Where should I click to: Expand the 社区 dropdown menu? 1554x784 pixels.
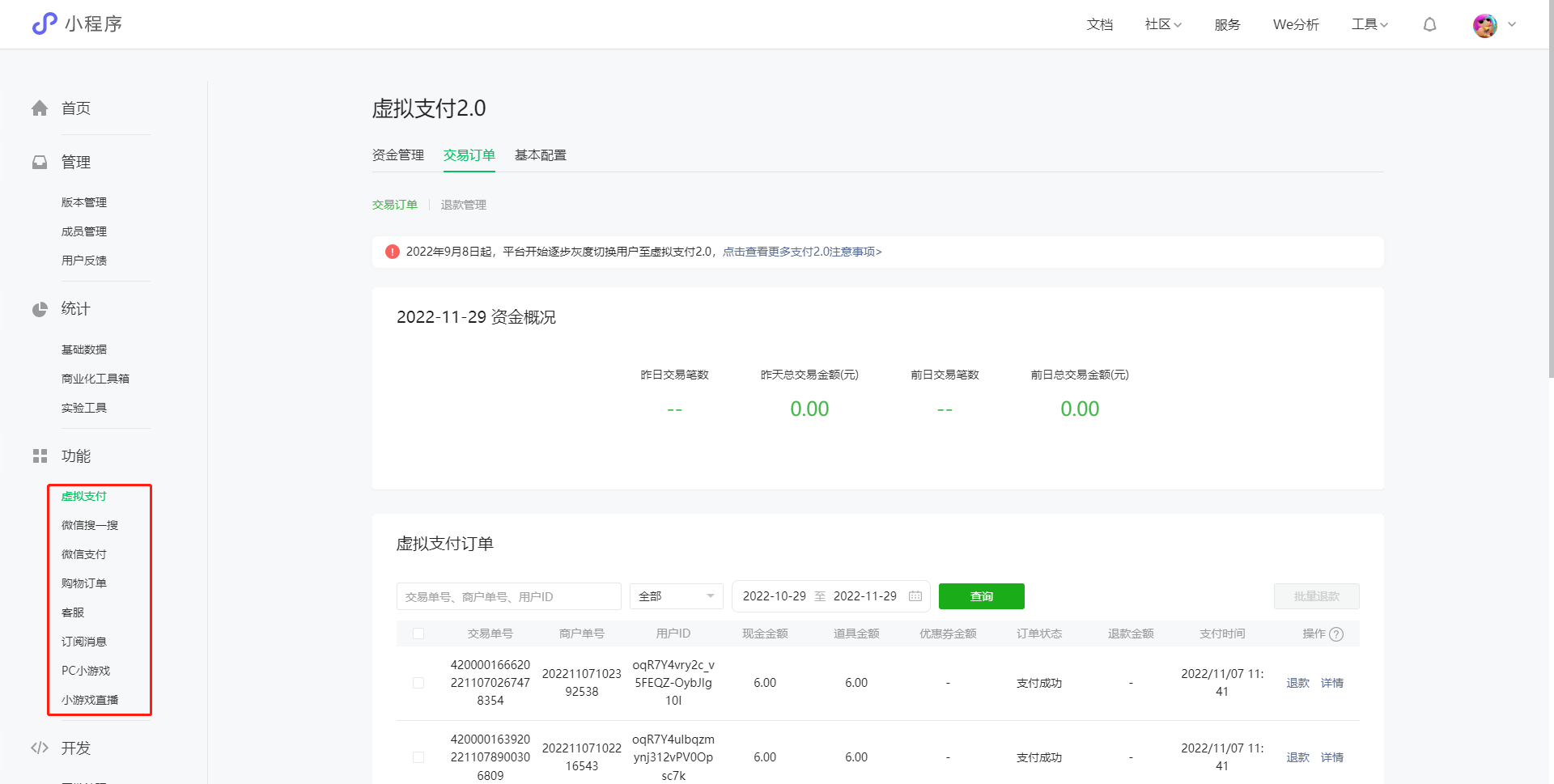(x=1163, y=24)
